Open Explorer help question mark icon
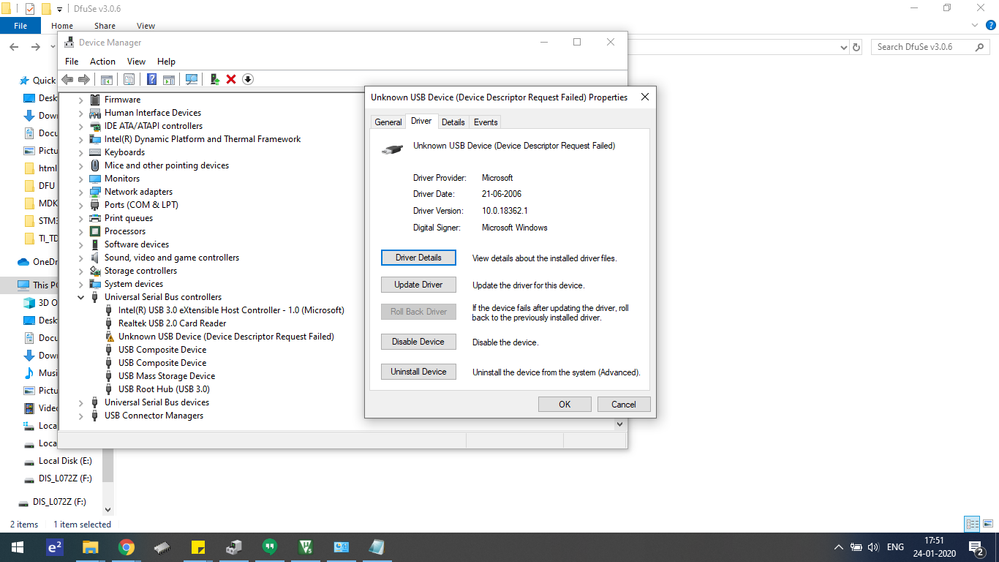Image resolution: width=999 pixels, height=562 pixels. pyautogui.click(x=991, y=25)
